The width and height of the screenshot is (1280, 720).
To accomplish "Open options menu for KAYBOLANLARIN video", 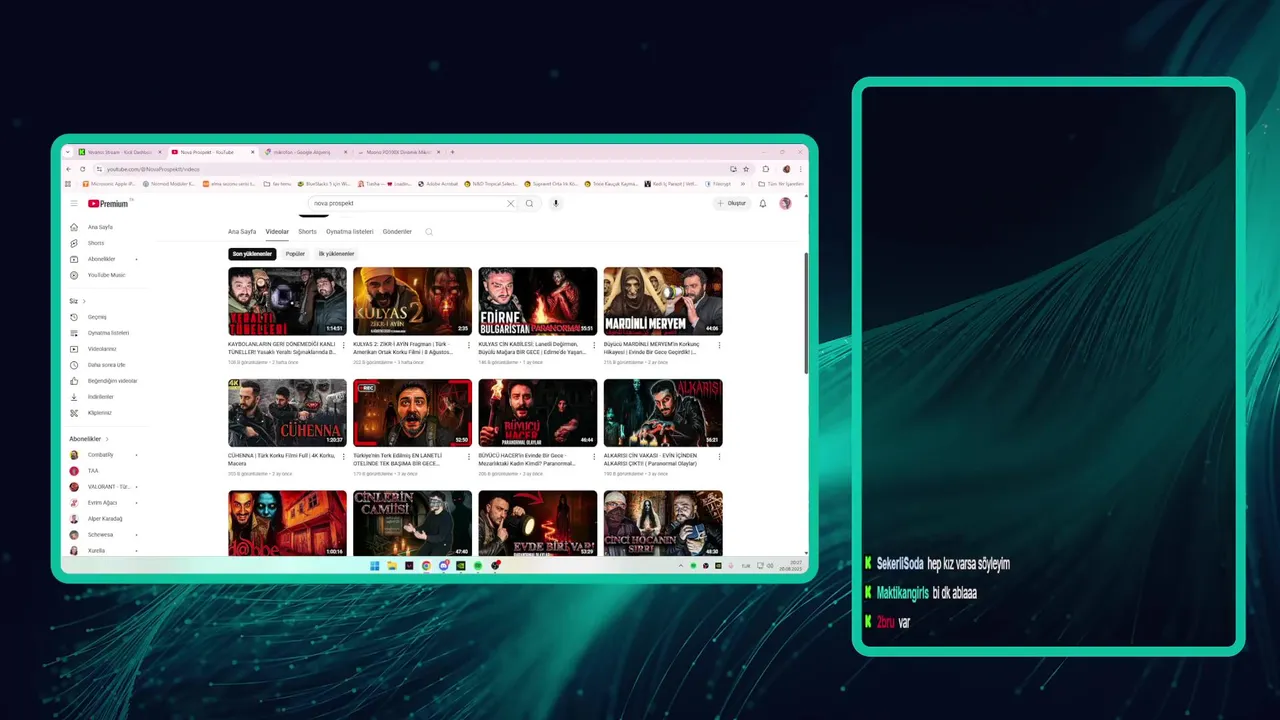I will point(343,345).
